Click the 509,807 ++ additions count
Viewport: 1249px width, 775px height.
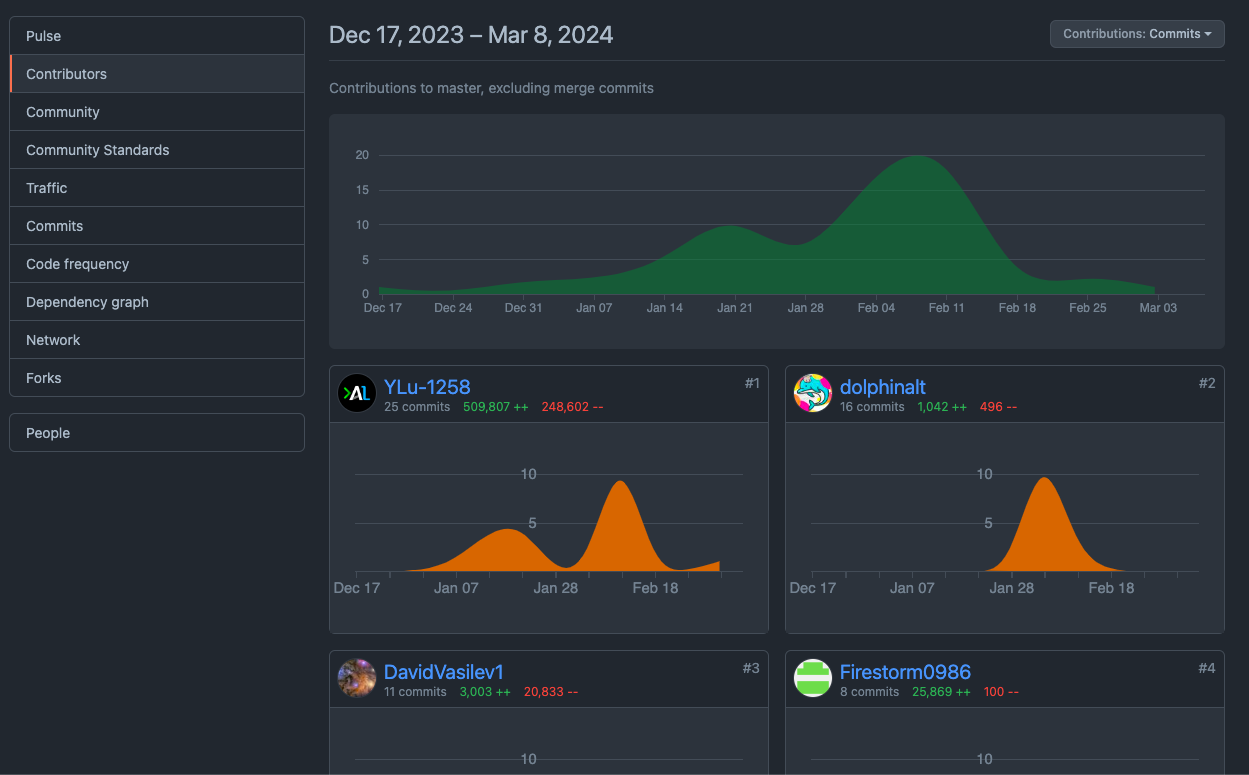[495, 407]
